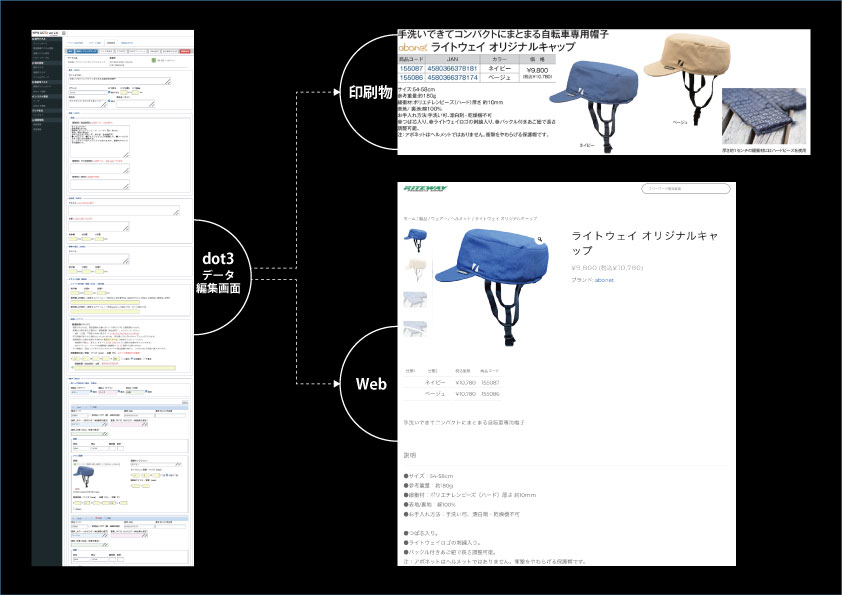
Task: Click the keyword search field on the web page
Action: tap(686, 188)
